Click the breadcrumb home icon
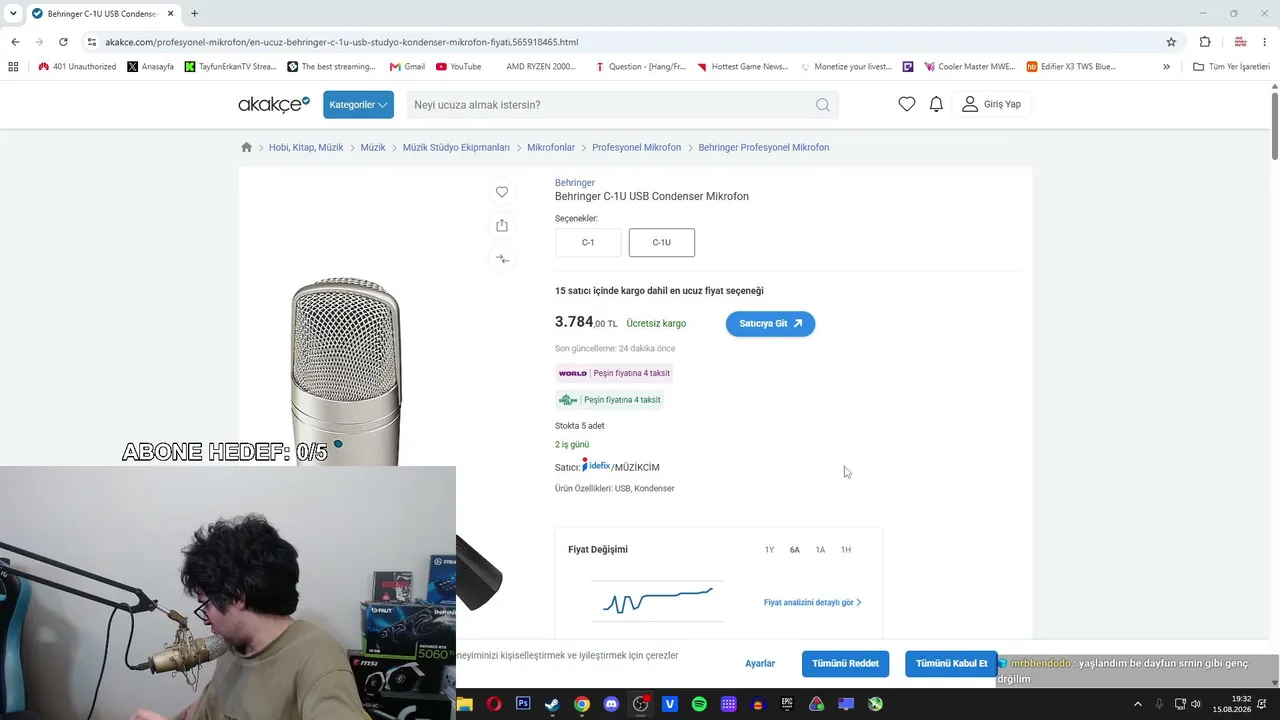This screenshot has height=720, width=1280. 247,147
